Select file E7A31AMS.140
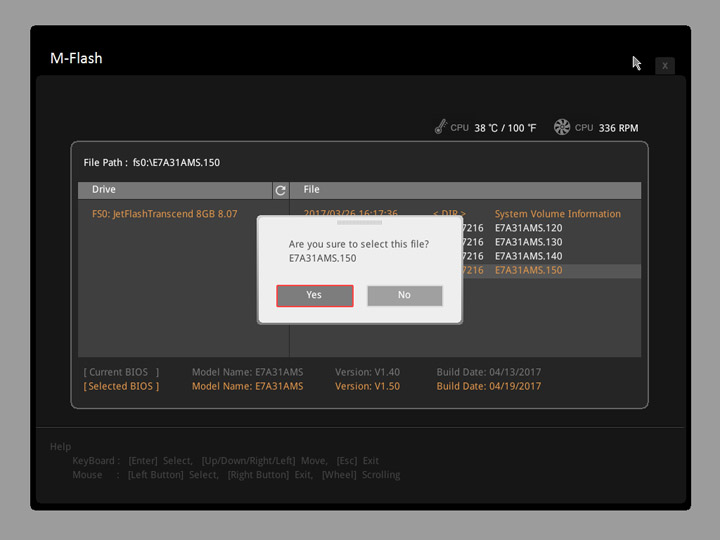The image size is (720, 540). click(x=528, y=256)
